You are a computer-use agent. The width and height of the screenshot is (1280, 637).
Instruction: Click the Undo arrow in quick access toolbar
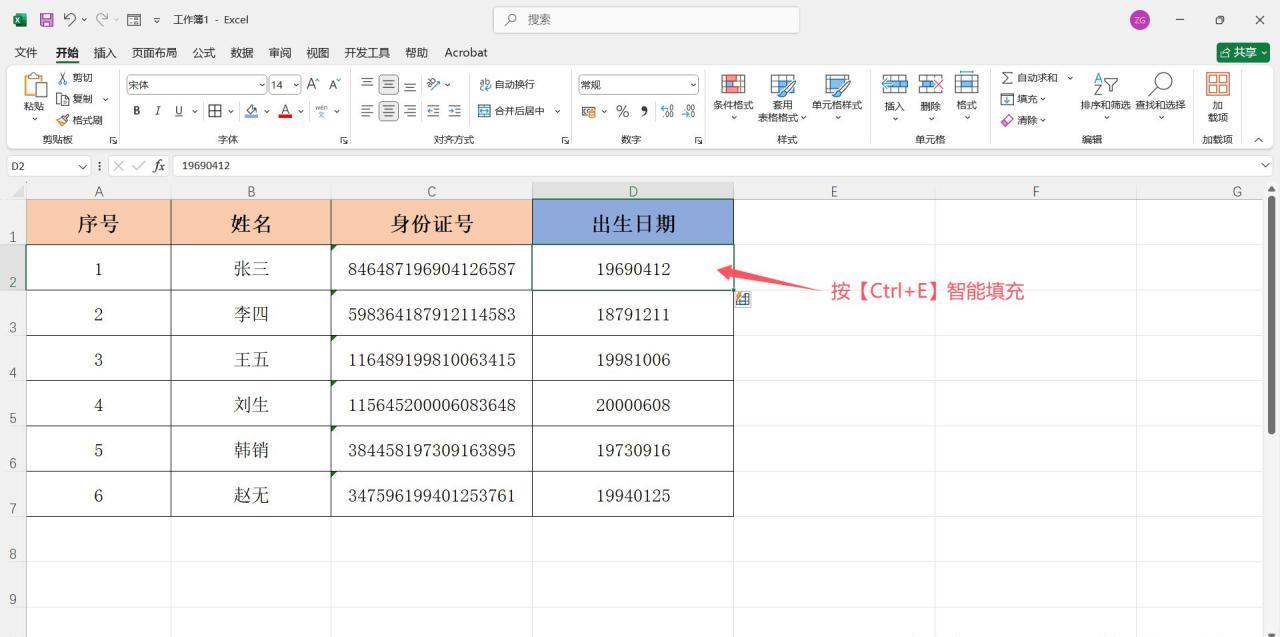[70, 20]
